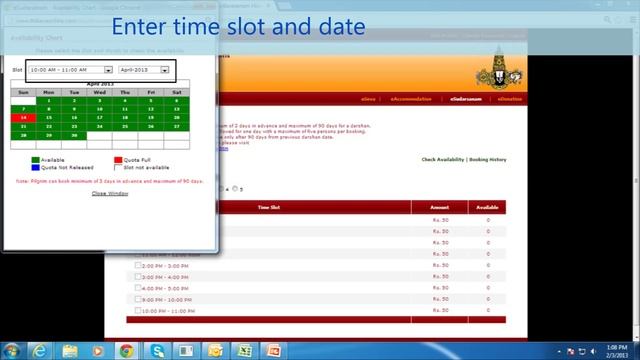Open the Outlook taskbar icon
640x360 pixels.
tap(215, 351)
